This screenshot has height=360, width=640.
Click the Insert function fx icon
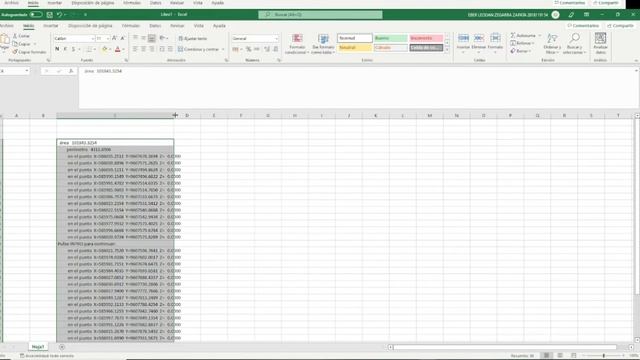pyautogui.click(x=71, y=71)
